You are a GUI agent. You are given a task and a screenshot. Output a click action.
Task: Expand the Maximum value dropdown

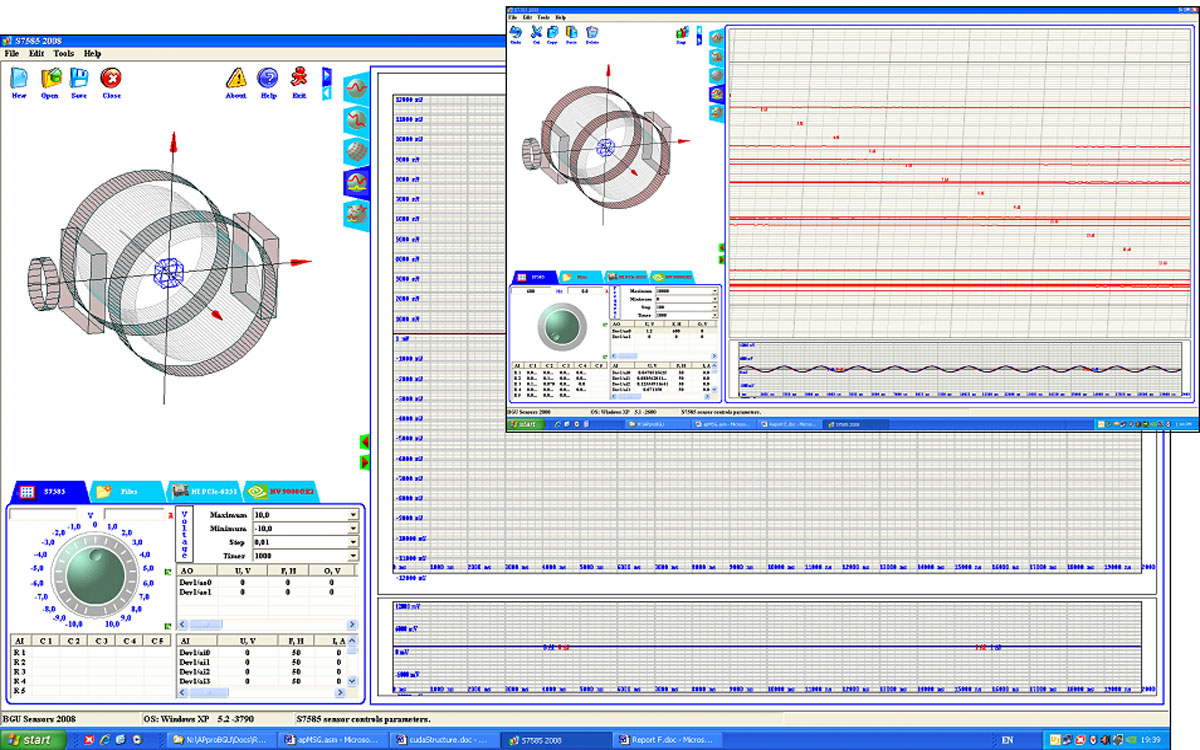tap(352, 515)
